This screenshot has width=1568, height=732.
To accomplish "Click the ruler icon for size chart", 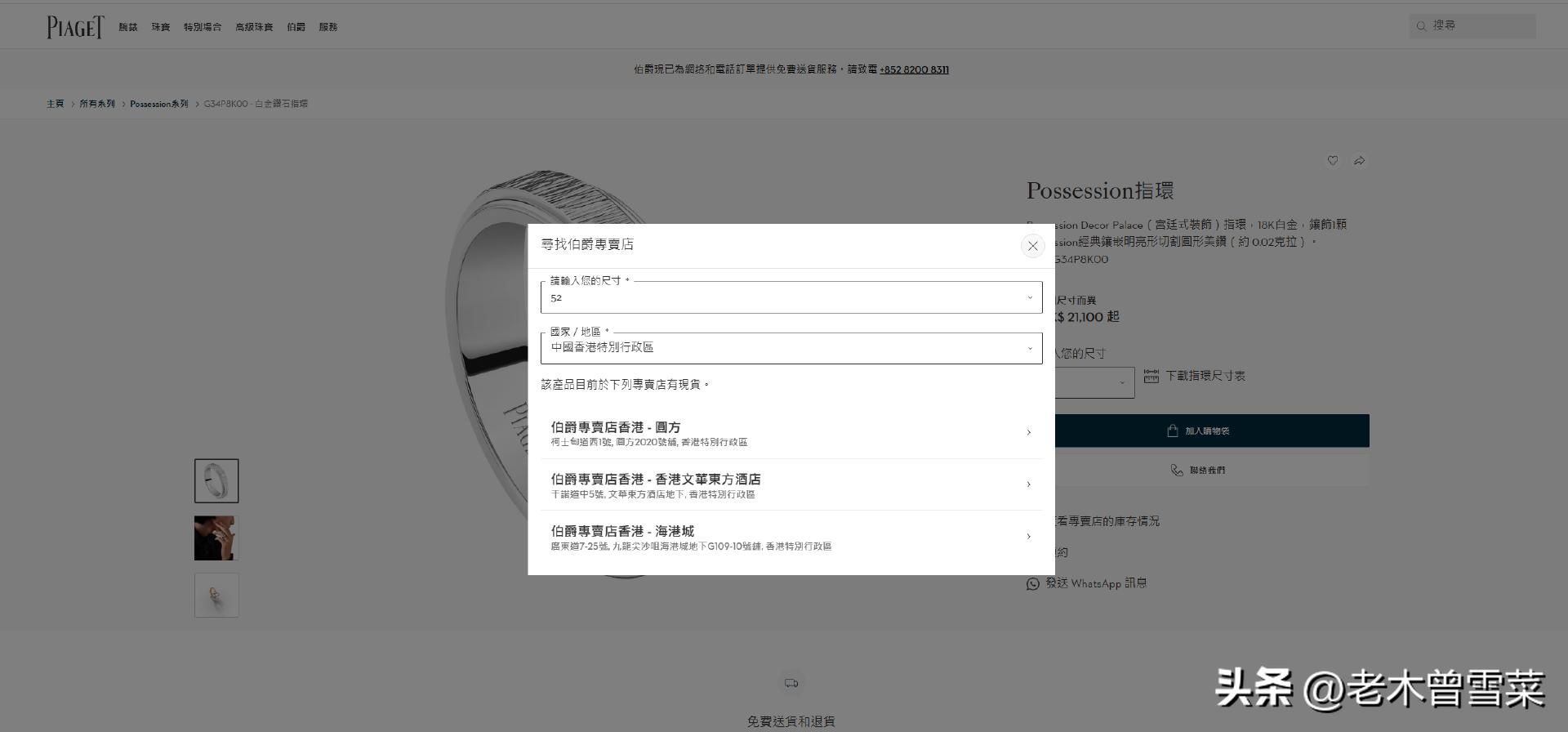I will pos(1151,376).
